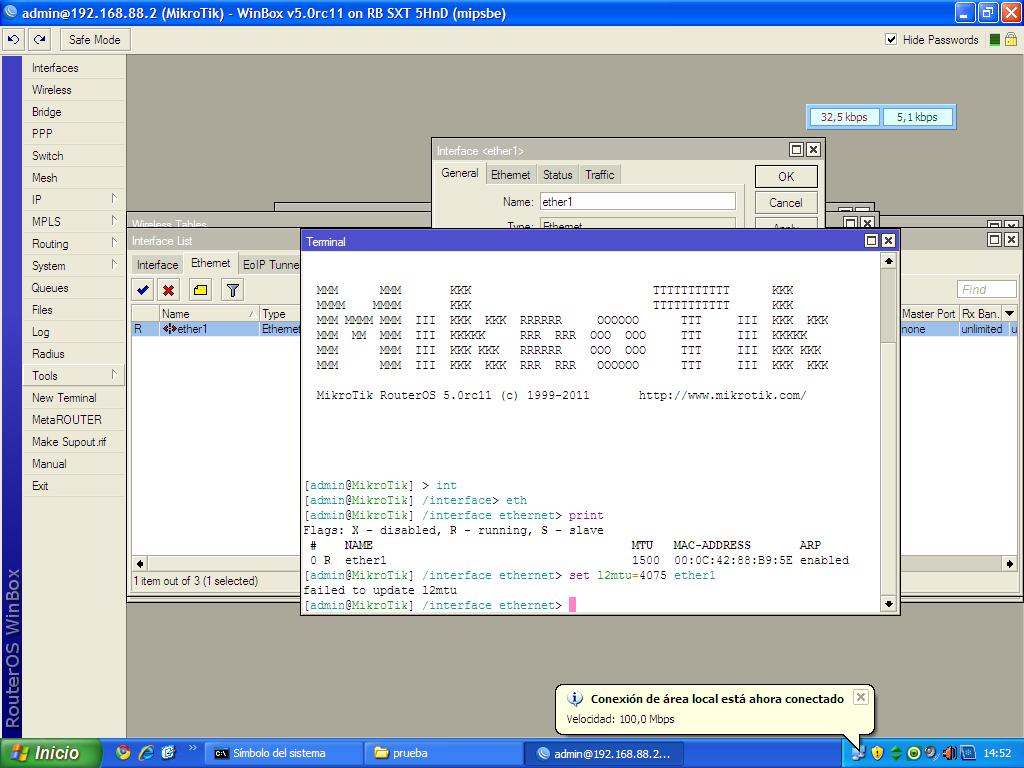Open the Bridge menu item
This screenshot has height=768, width=1024.
73,112
